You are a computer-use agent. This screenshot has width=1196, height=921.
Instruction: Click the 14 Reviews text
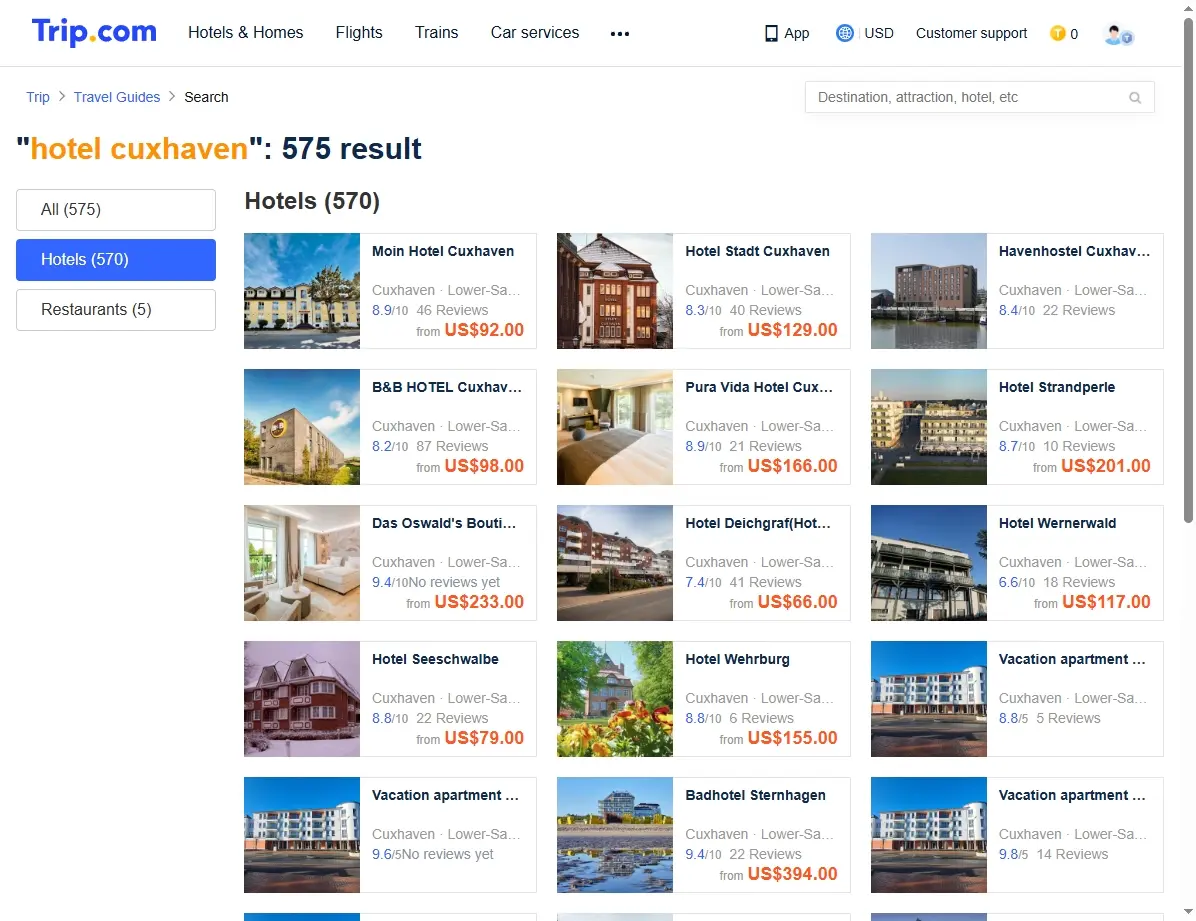pos(1072,854)
